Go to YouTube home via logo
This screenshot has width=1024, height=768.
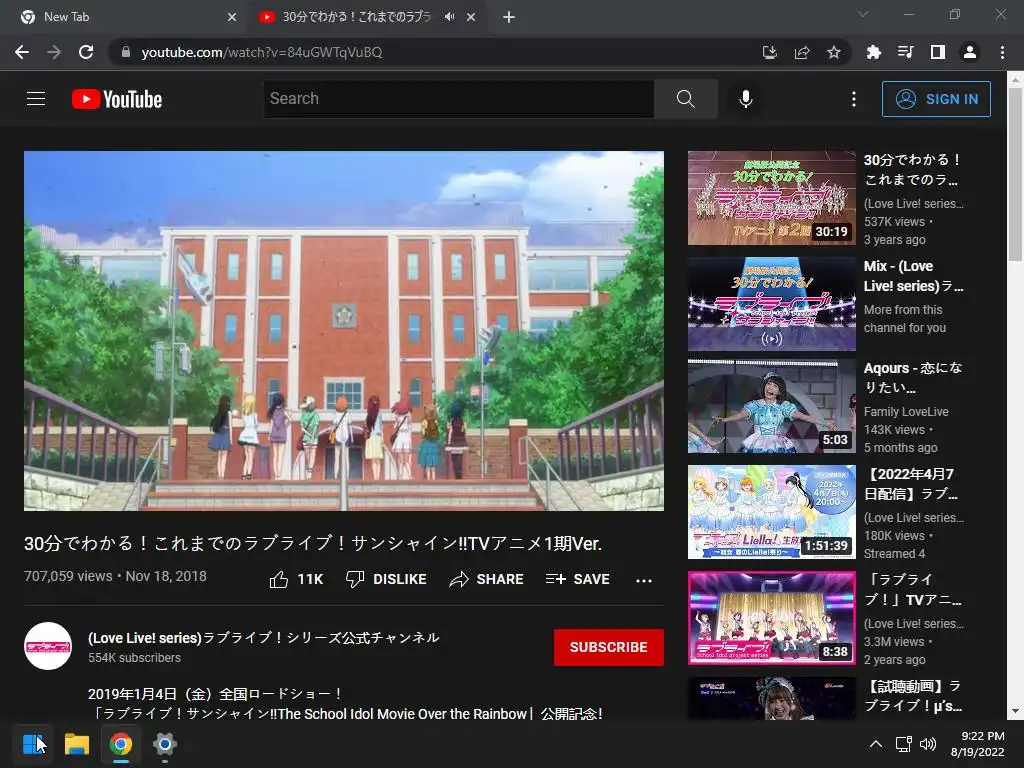point(117,99)
